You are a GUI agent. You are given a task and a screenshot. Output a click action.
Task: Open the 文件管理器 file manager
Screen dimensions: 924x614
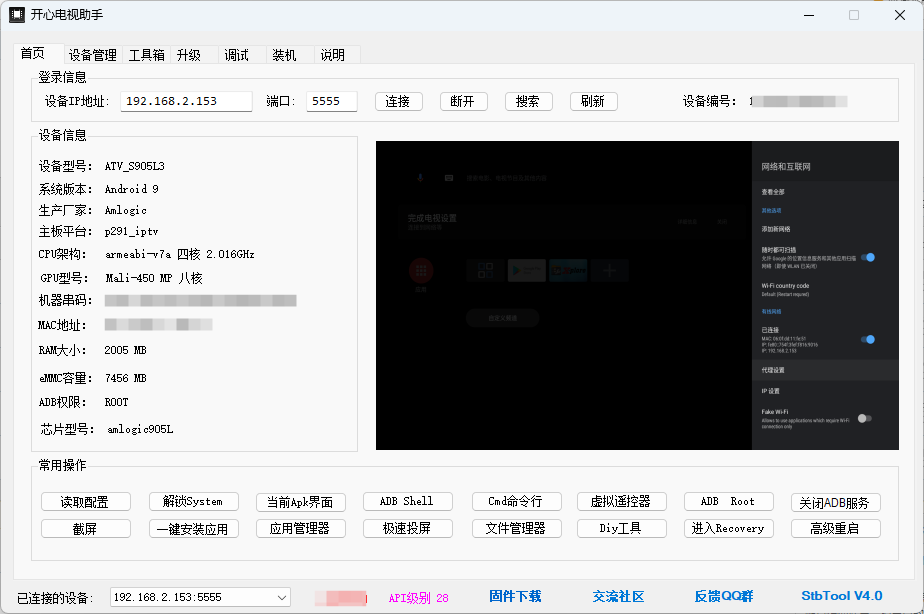pyautogui.click(x=516, y=527)
